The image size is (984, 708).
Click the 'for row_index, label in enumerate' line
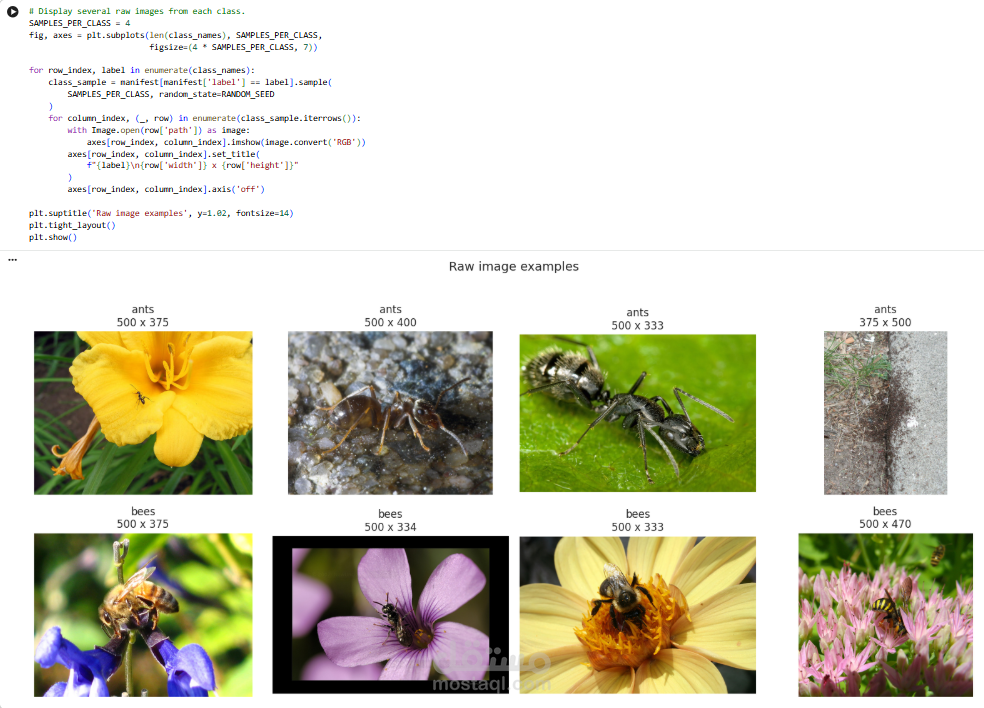tap(142, 70)
